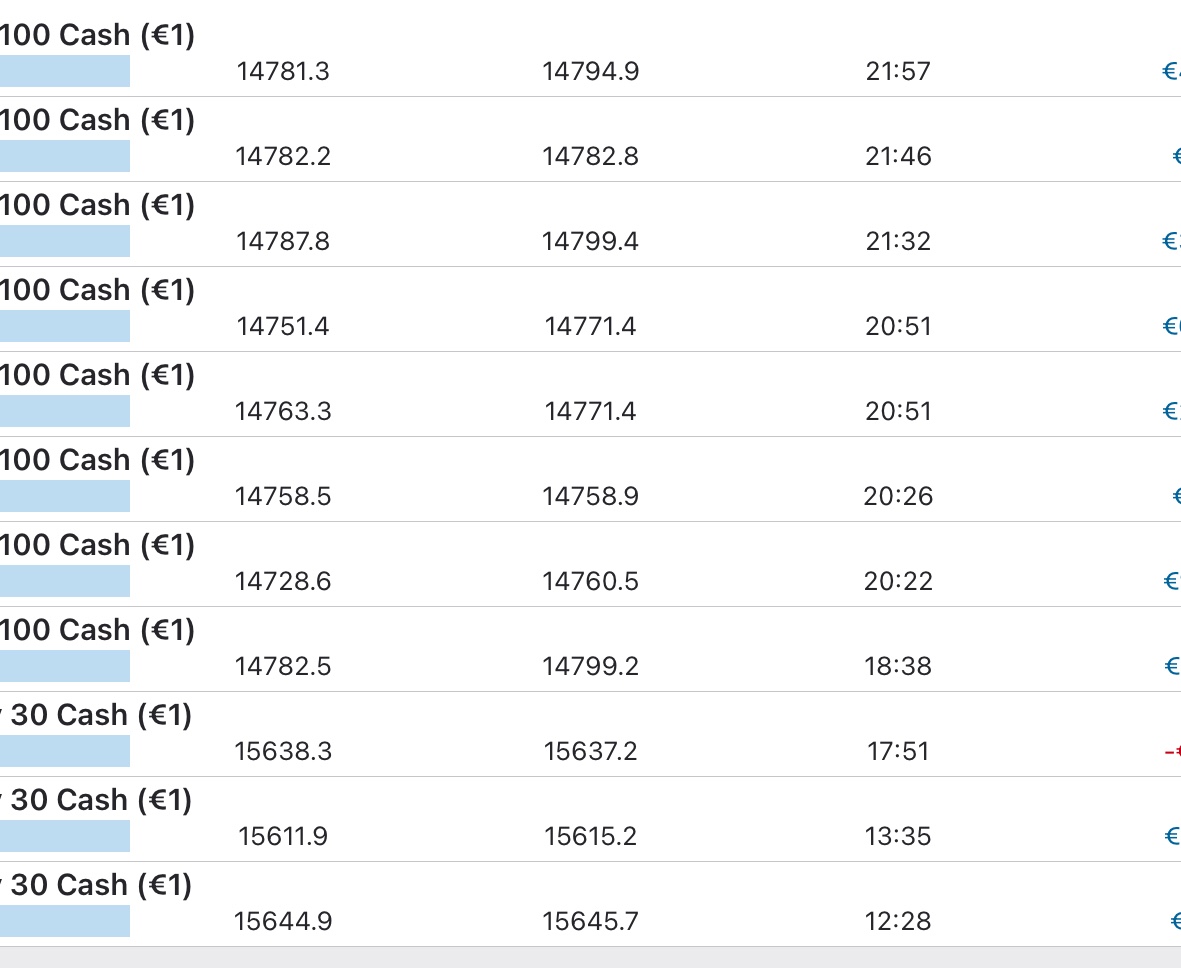
Task: Click the closing level 14758.9
Action: tap(590, 497)
